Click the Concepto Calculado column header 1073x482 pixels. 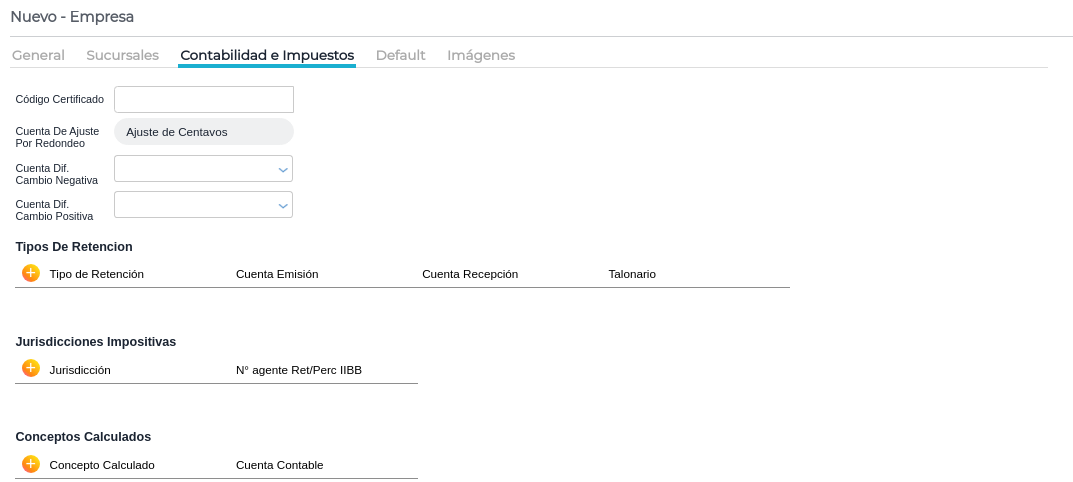(x=102, y=465)
